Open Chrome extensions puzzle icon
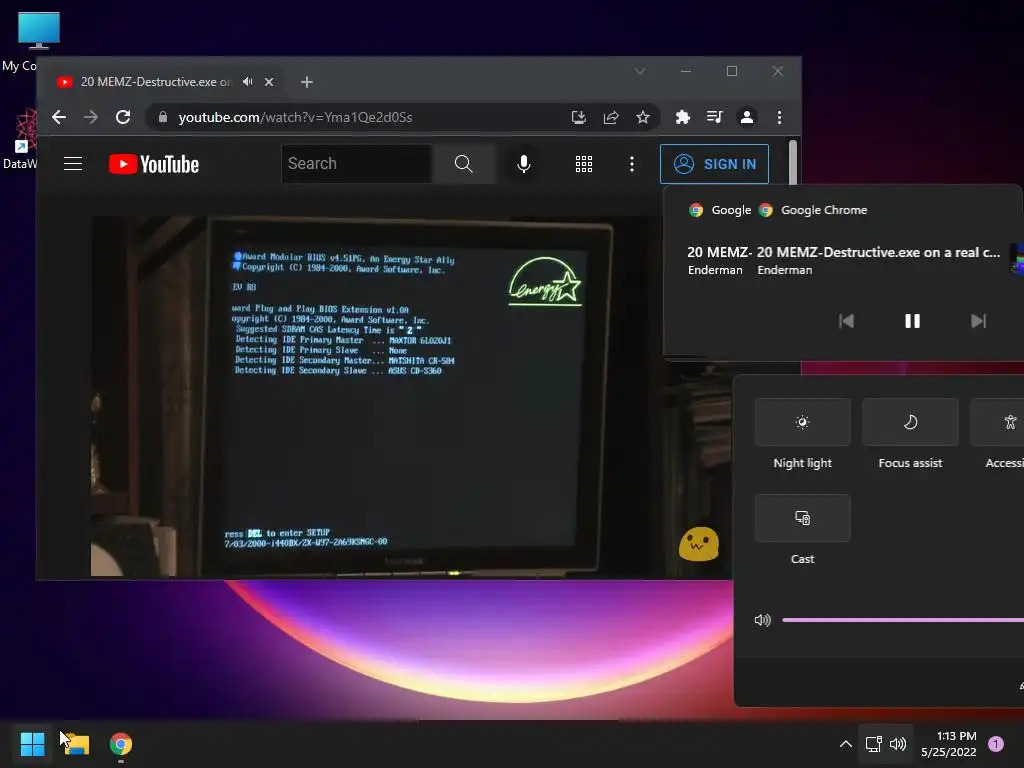 tap(682, 117)
